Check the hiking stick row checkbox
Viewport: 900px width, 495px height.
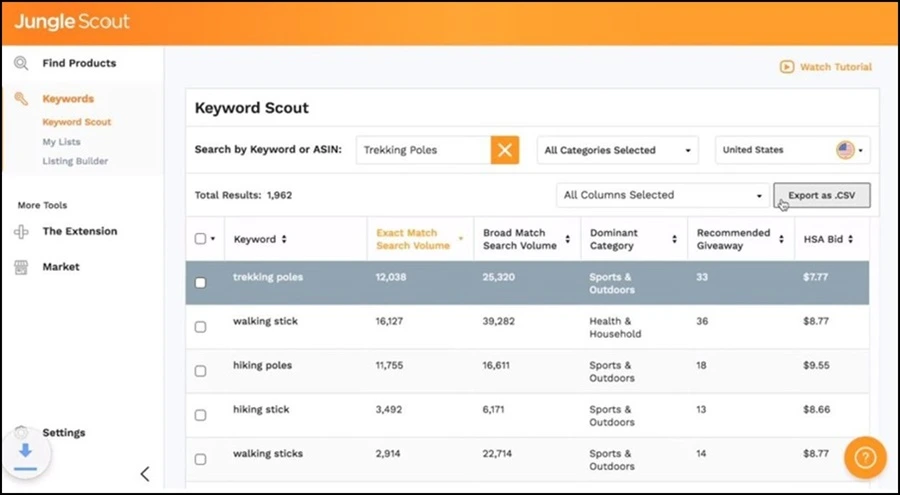(x=200, y=415)
